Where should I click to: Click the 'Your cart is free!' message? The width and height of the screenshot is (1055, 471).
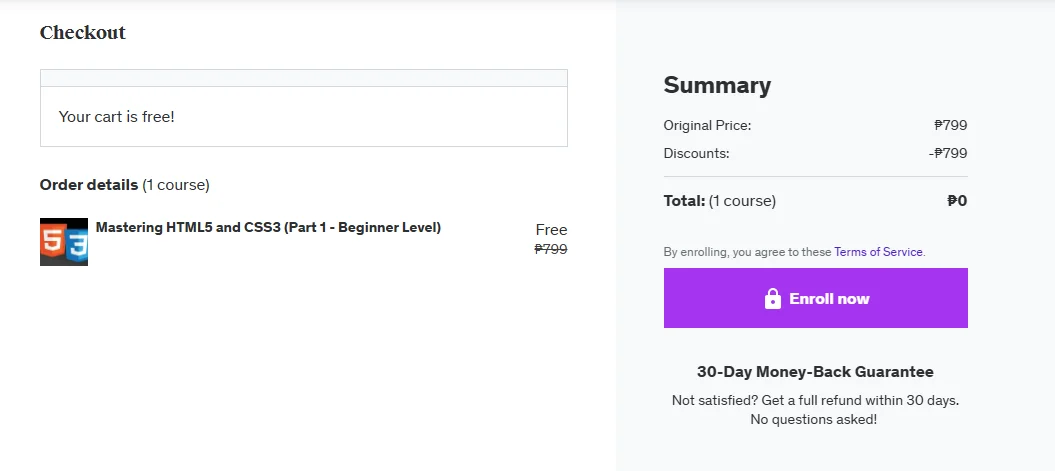coord(116,116)
